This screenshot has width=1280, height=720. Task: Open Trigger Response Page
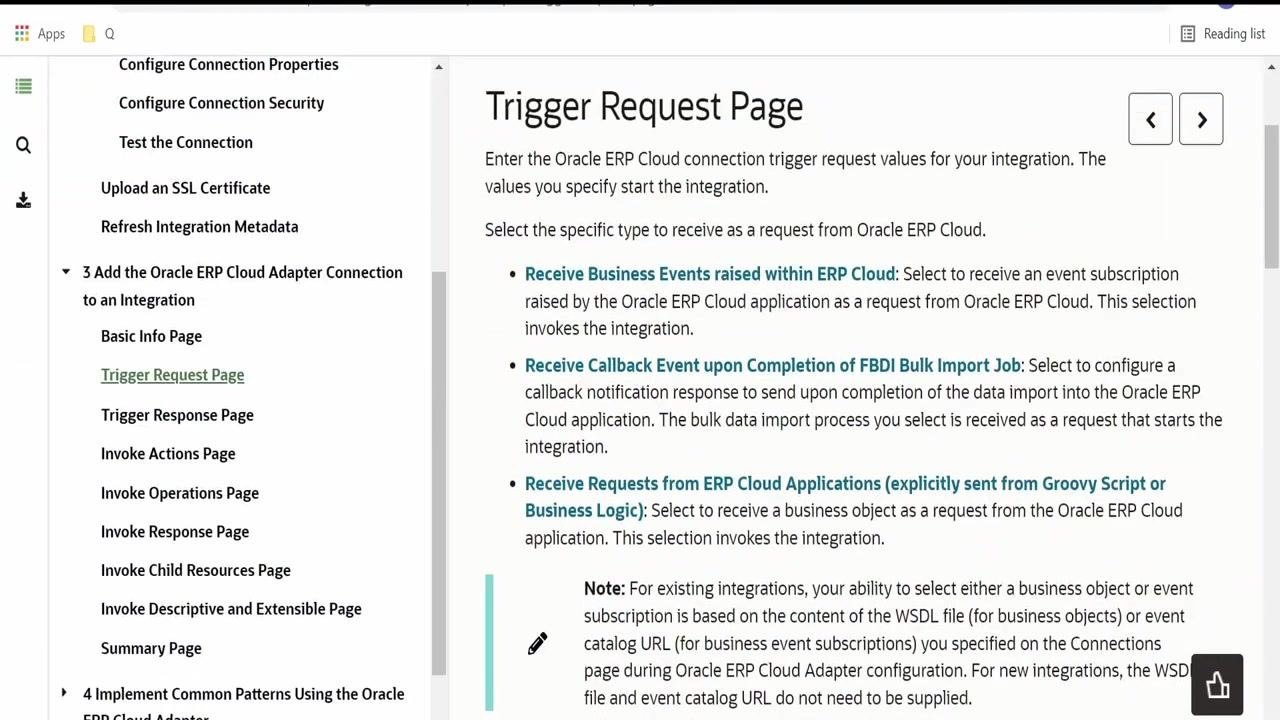tap(177, 415)
